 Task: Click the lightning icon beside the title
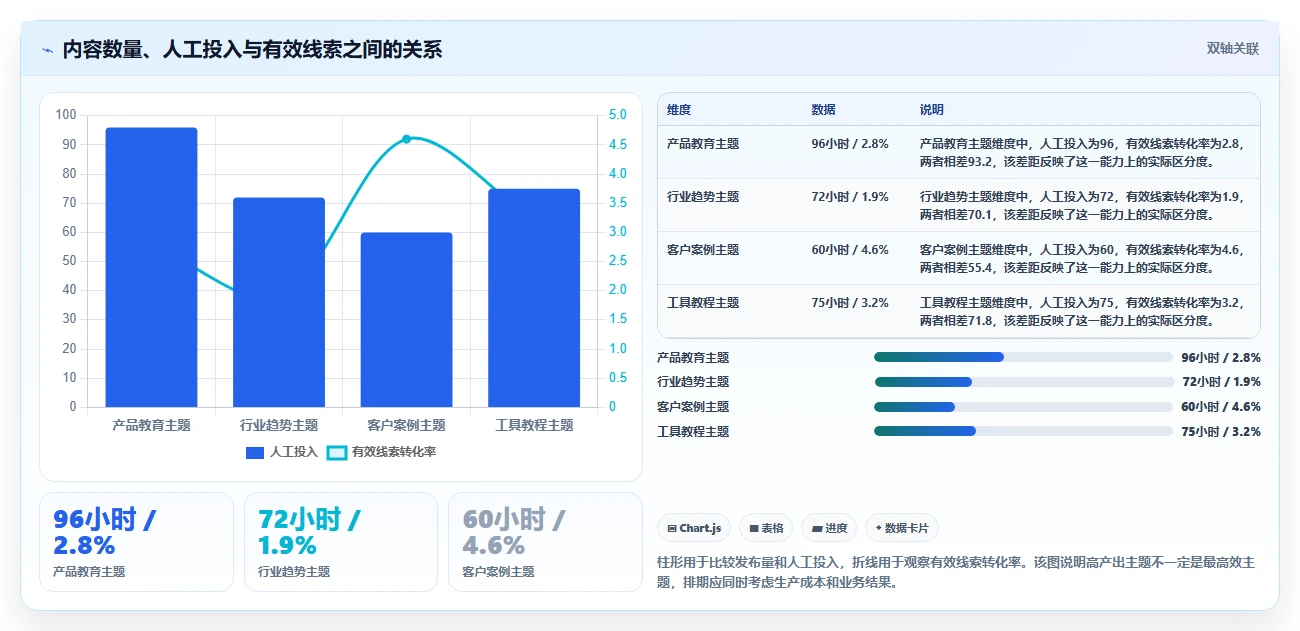point(48,50)
